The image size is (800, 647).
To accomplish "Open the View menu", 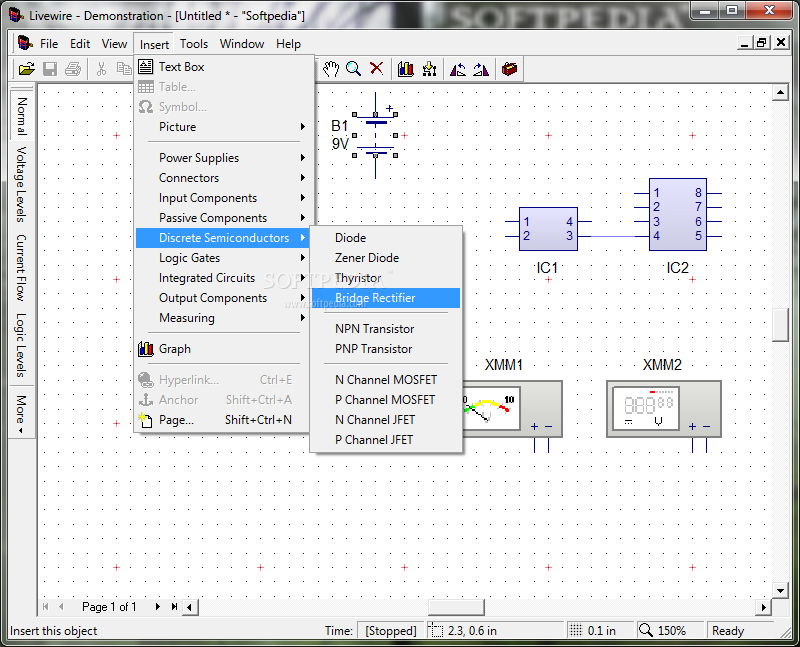I will [x=114, y=44].
